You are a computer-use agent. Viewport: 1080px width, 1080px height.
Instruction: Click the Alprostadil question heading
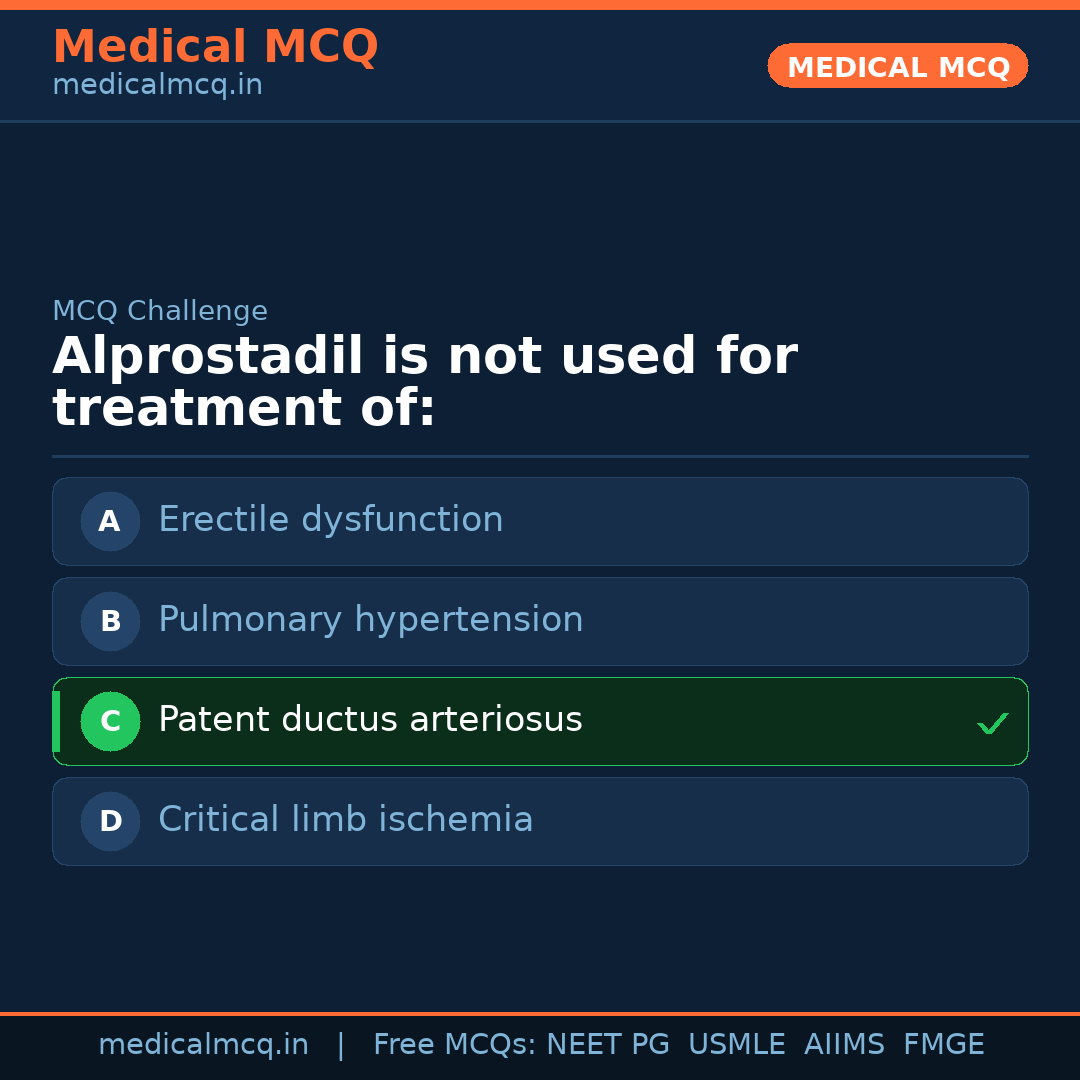click(424, 382)
